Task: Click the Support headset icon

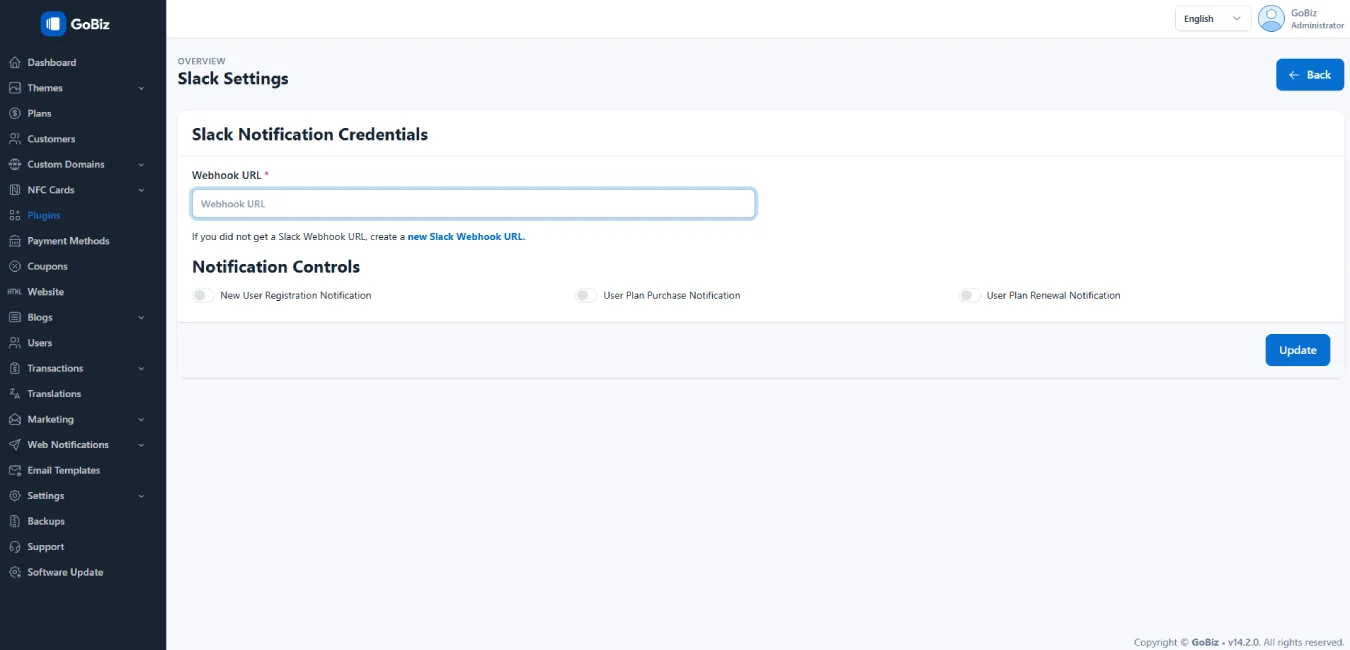Action: (15, 547)
